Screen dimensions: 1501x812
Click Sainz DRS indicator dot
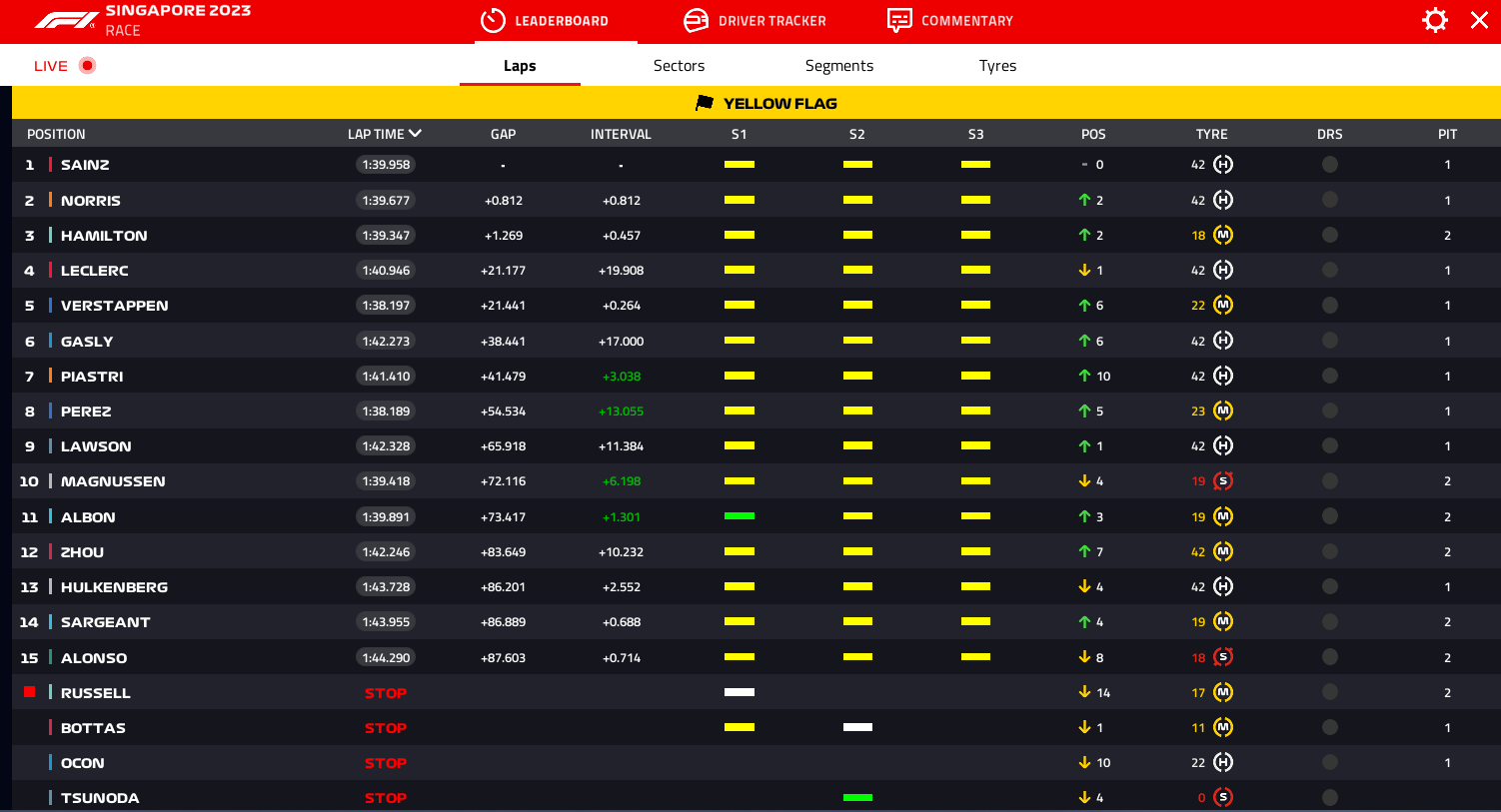[1330, 165]
